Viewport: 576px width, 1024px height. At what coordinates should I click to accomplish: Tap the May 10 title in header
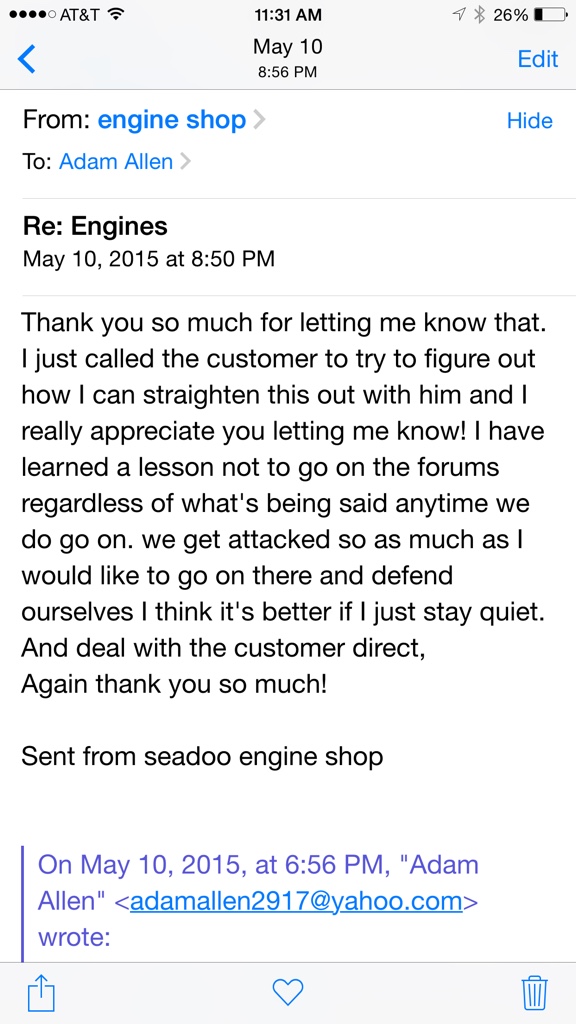(288, 46)
